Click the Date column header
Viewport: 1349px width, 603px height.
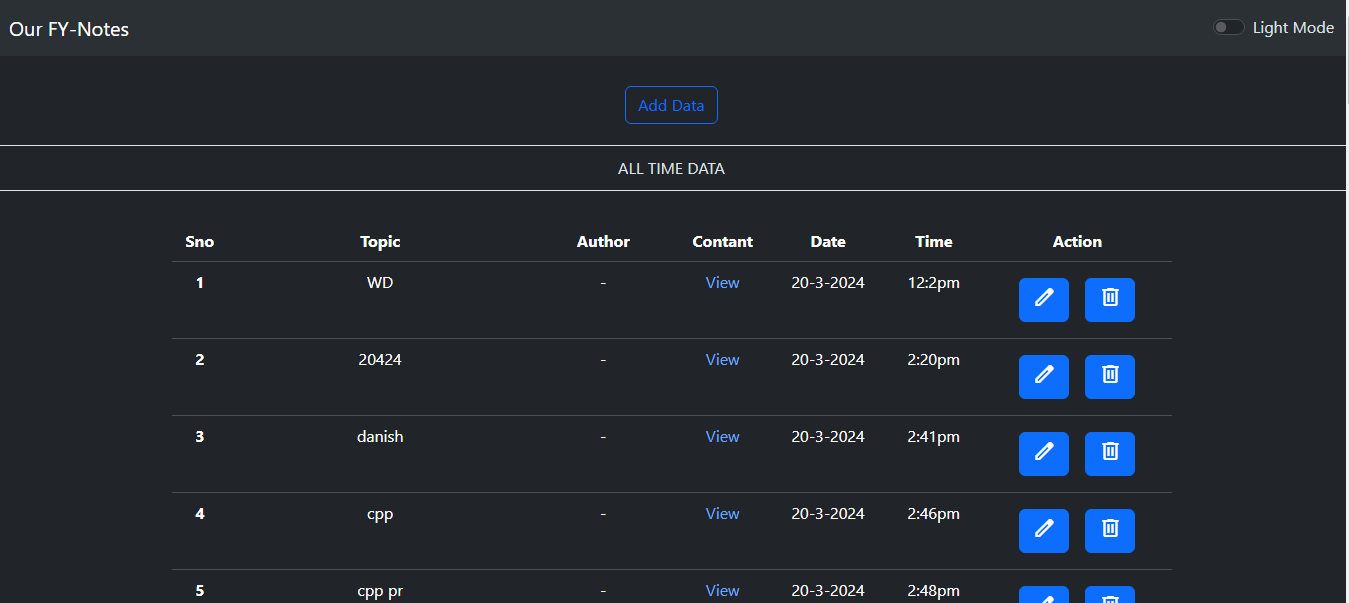point(827,242)
